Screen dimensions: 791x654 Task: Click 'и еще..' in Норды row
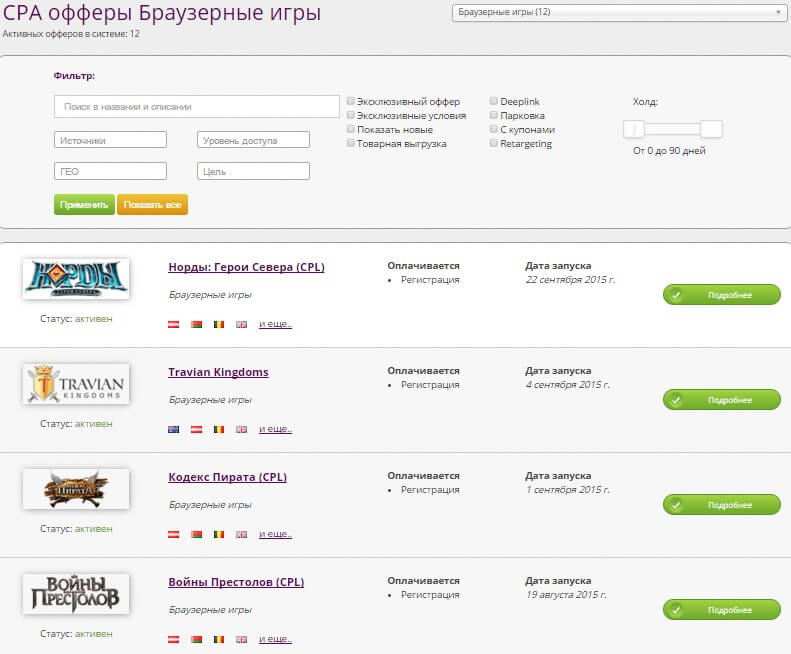pos(275,324)
